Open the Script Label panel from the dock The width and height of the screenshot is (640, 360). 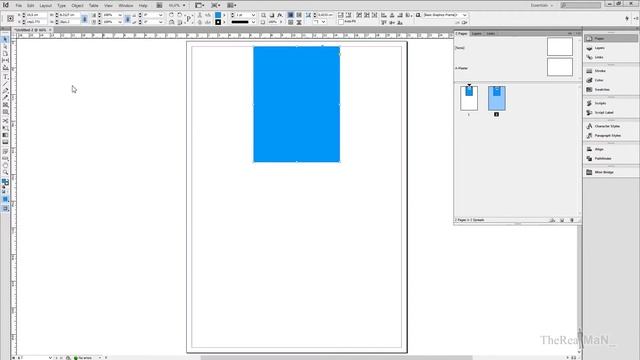click(611, 113)
